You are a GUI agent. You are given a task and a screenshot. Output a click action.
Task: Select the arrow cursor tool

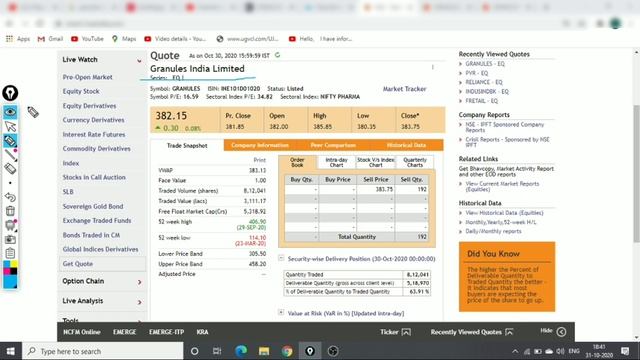[x=10, y=127]
